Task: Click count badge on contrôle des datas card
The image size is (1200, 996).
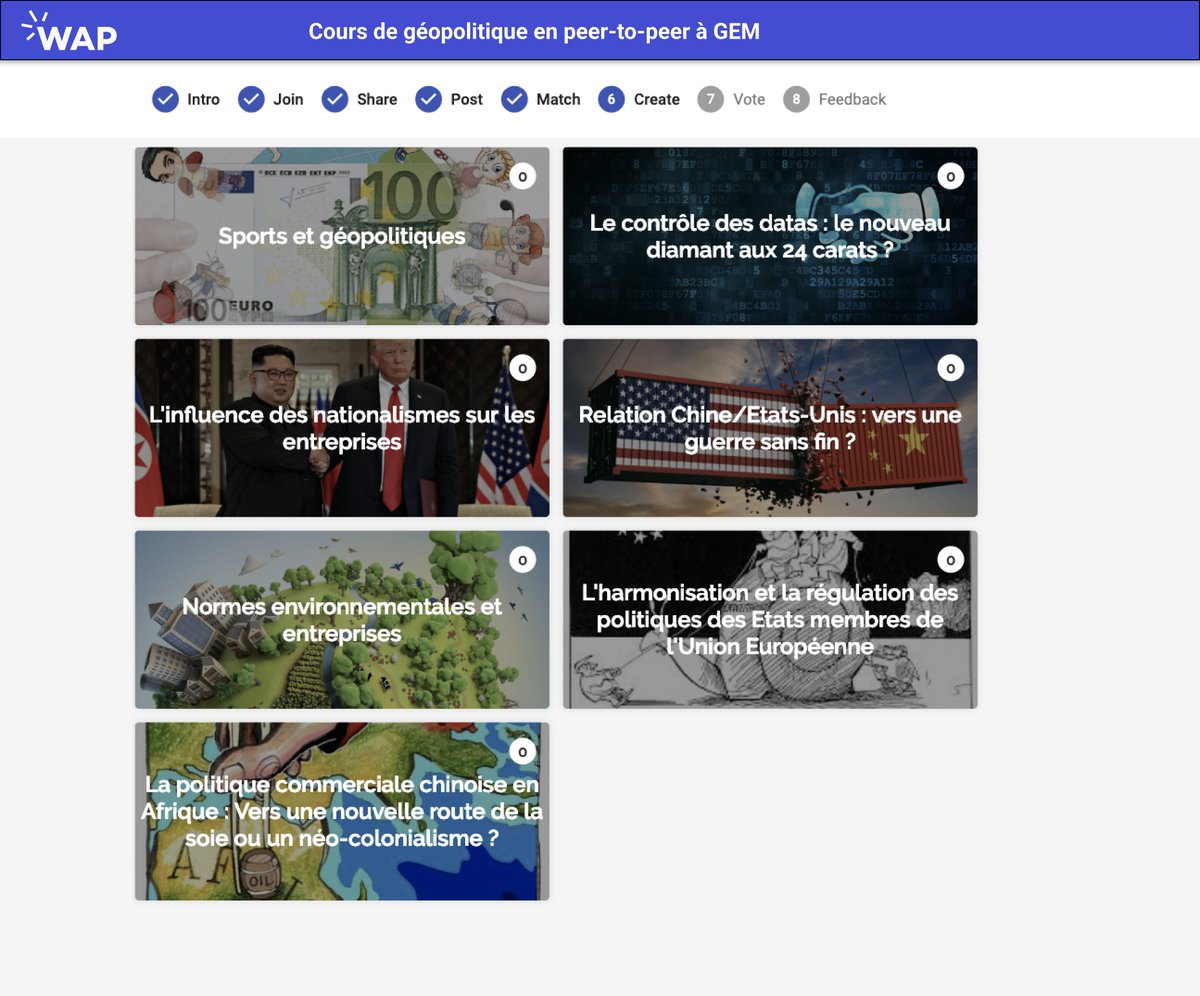Action: click(x=950, y=176)
